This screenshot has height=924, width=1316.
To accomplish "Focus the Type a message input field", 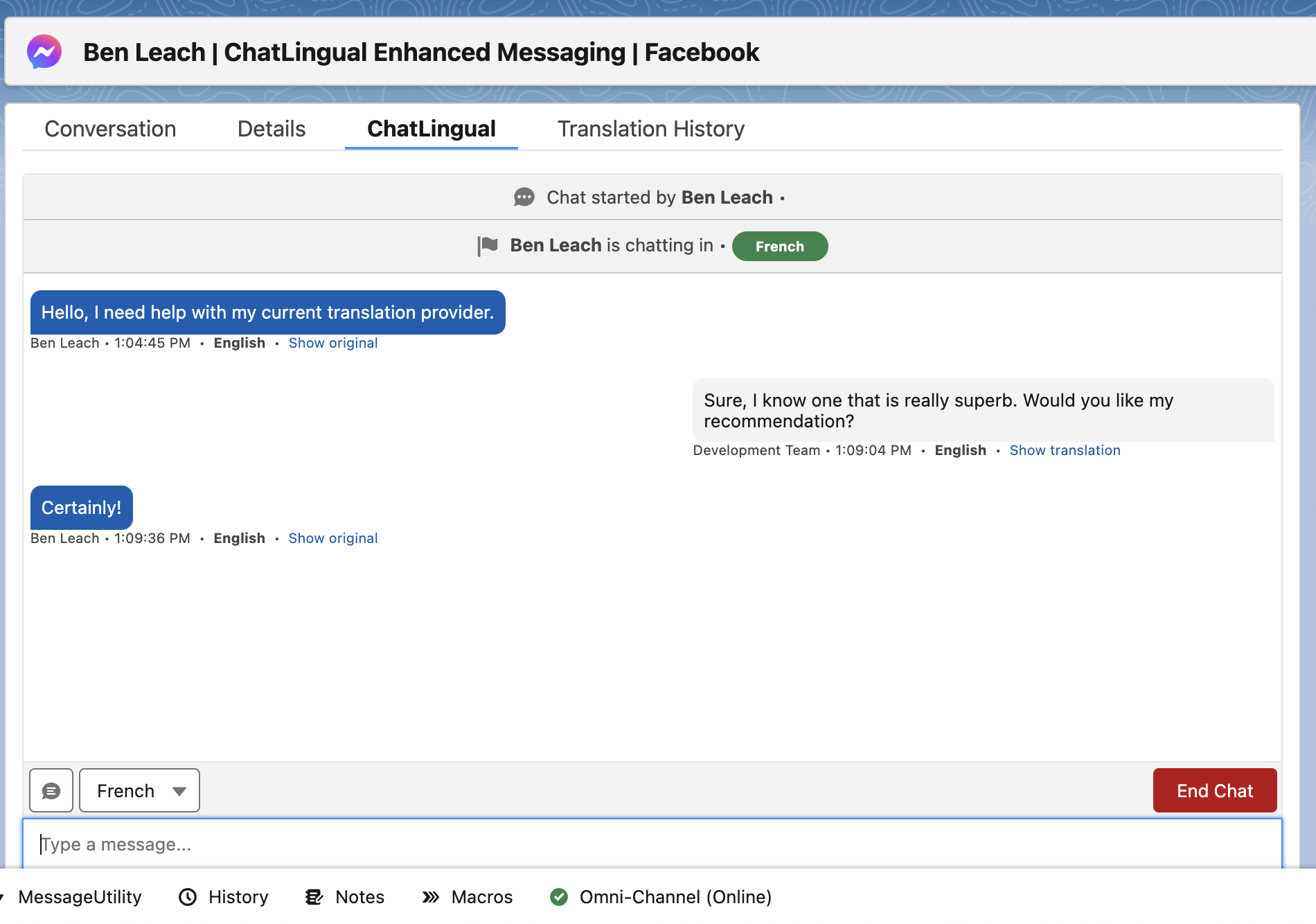I will pos(652,844).
